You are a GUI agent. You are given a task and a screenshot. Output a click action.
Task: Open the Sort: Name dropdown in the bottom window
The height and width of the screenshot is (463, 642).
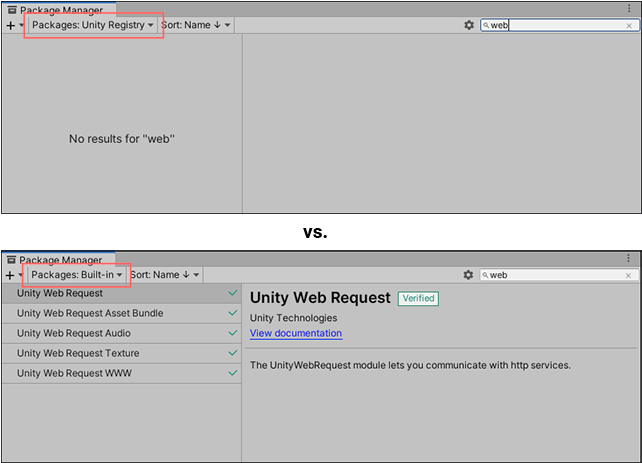(165, 274)
